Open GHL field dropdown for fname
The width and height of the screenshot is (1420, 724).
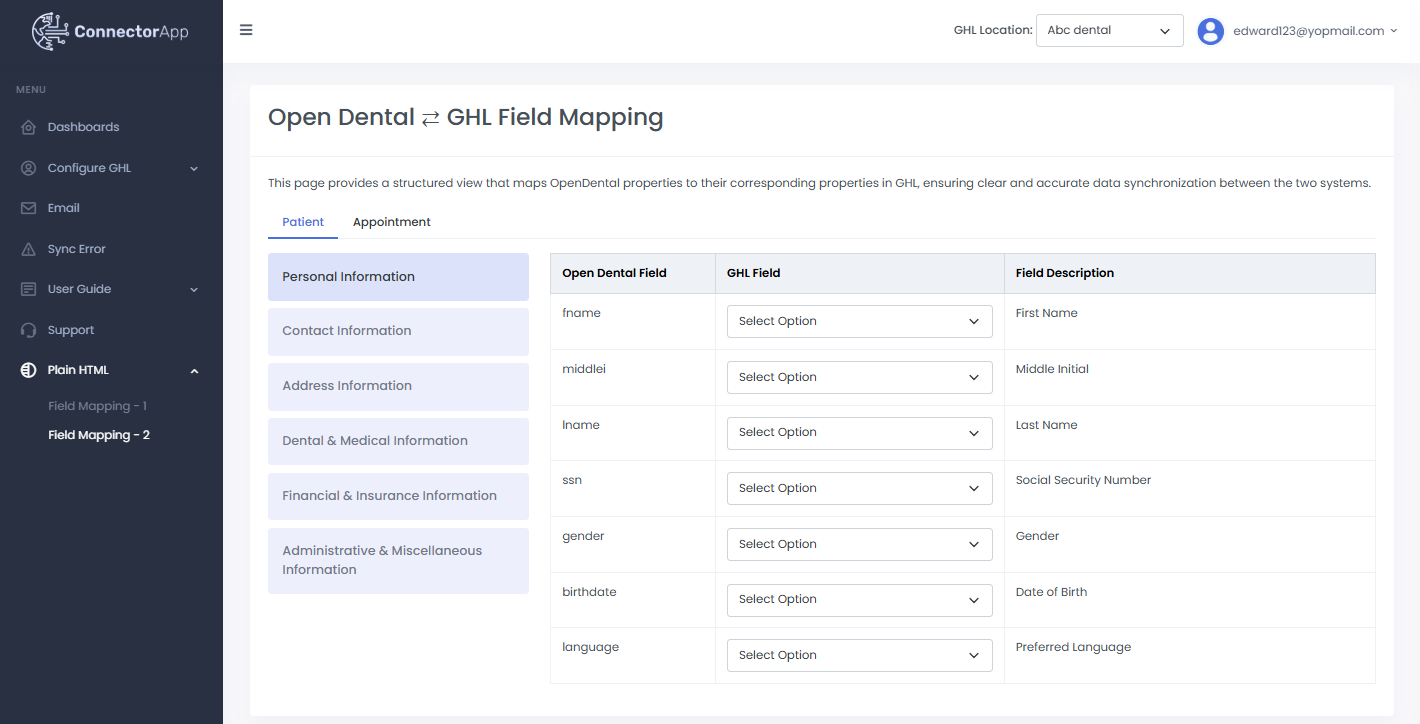860,321
